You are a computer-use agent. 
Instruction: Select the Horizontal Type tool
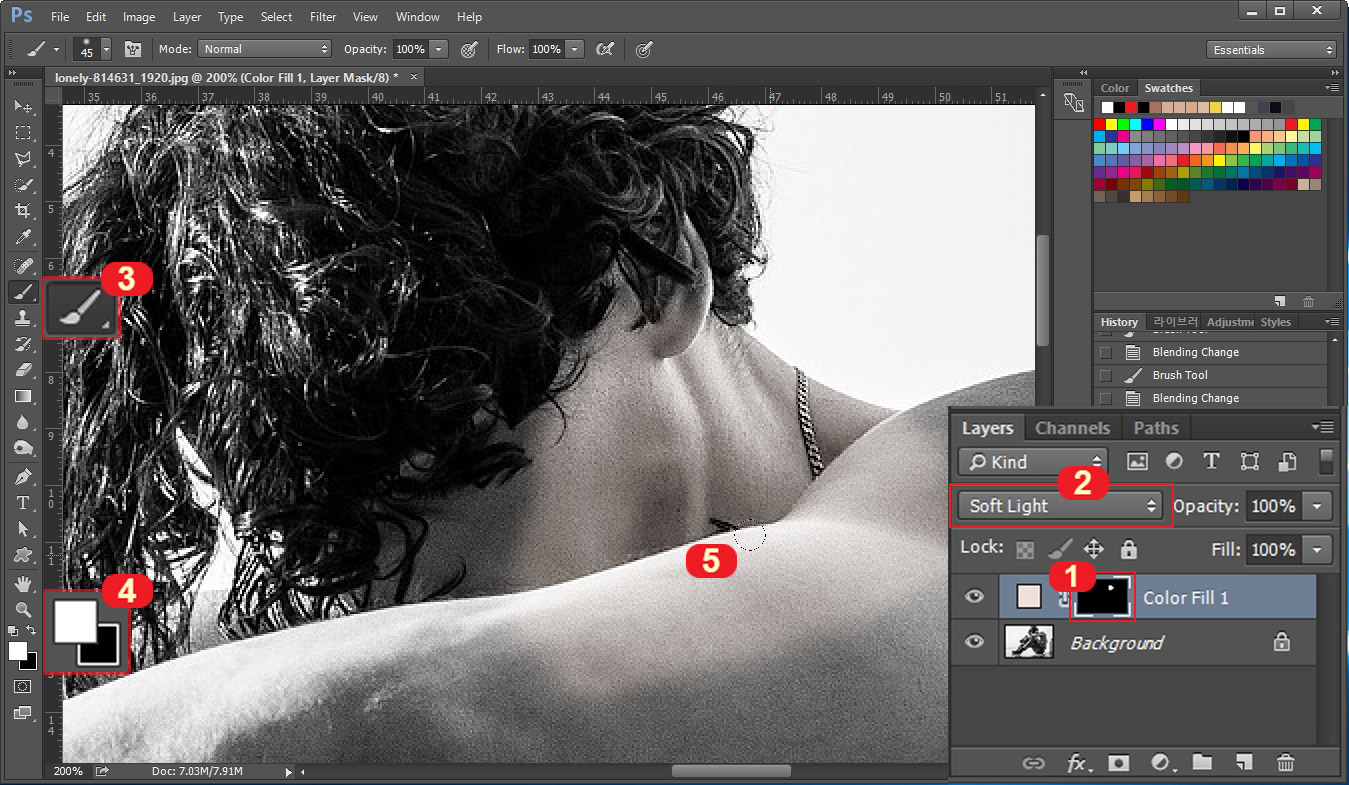(x=22, y=502)
